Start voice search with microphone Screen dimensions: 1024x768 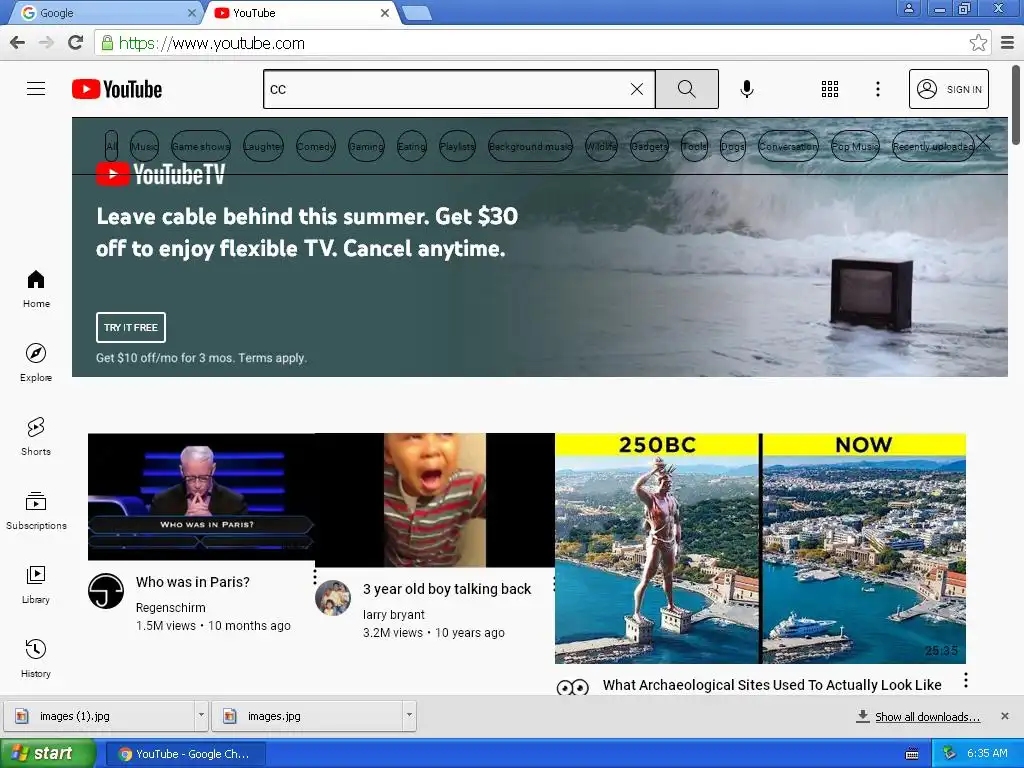747,89
